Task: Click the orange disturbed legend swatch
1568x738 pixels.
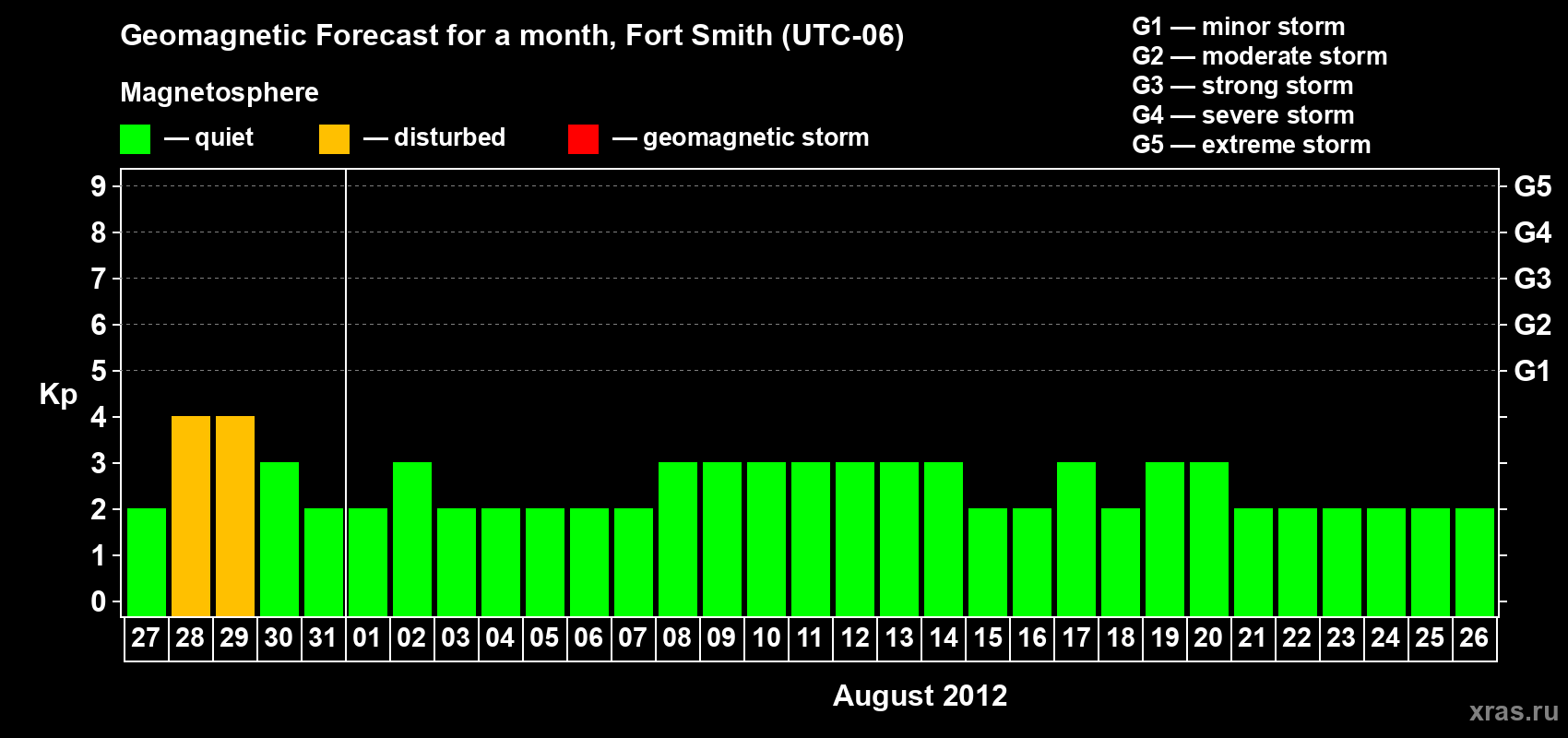Action: pyautogui.click(x=334, y=139)
